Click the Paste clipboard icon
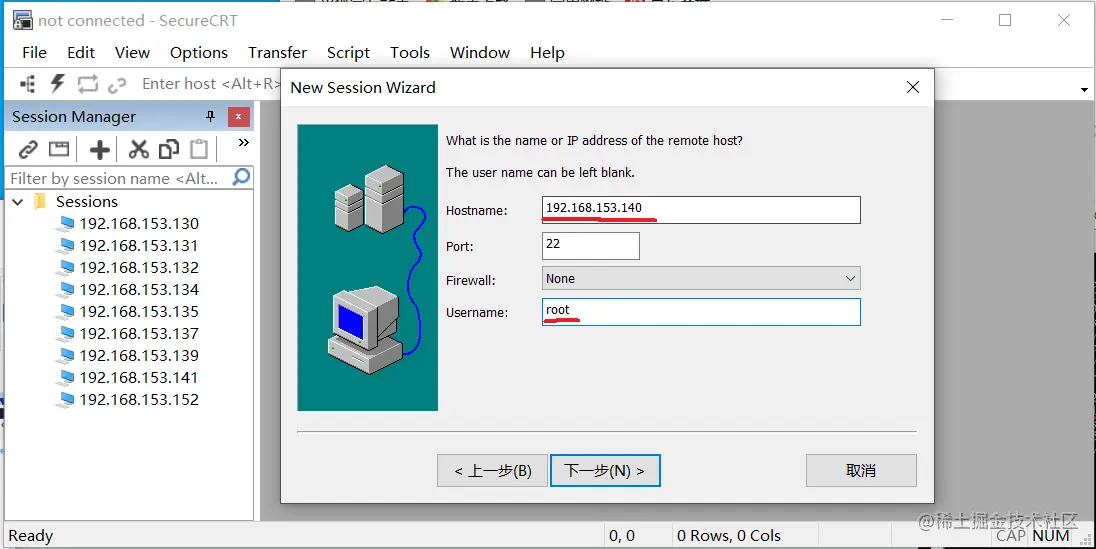 (199, 149)
